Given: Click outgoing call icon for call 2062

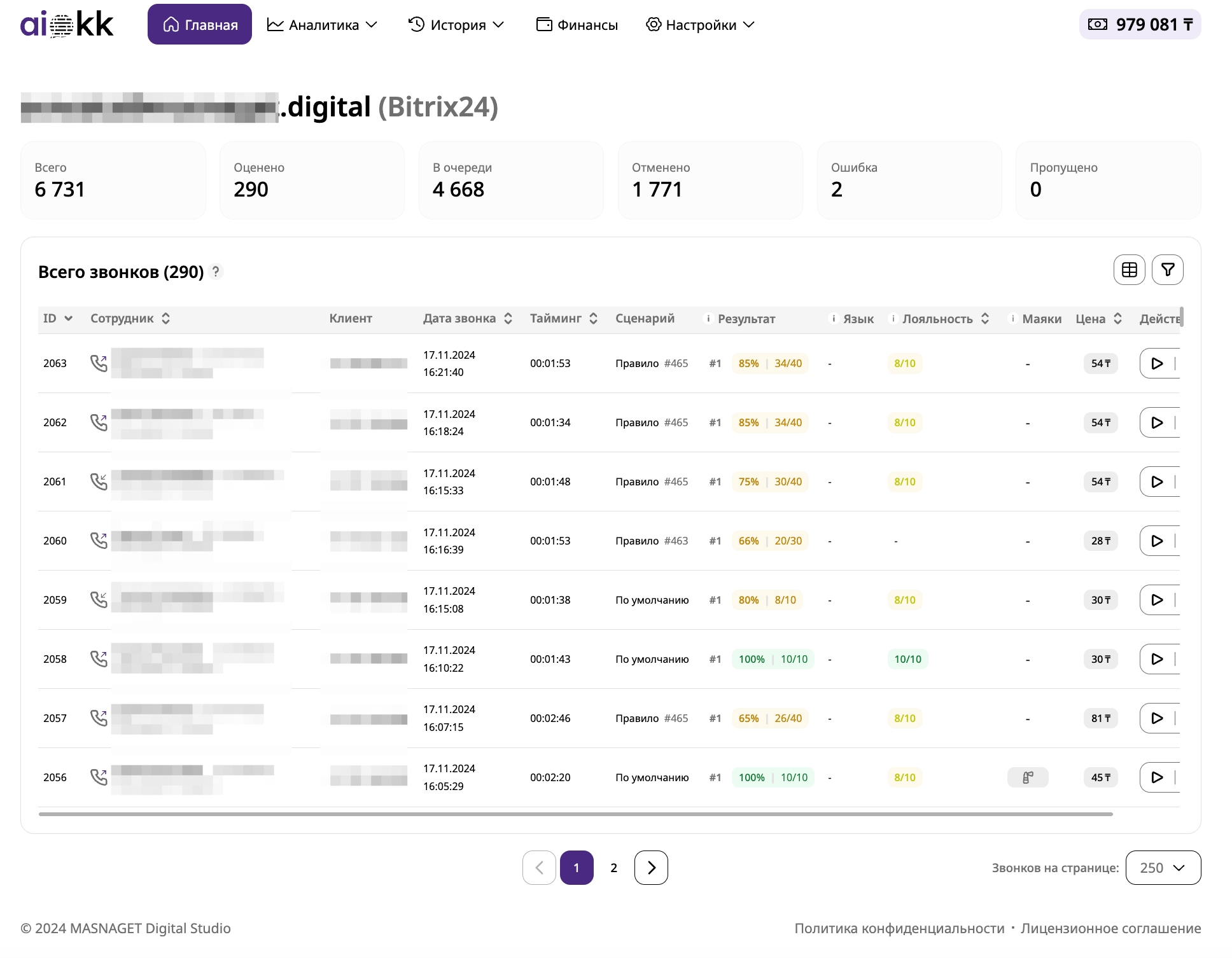Looking at the screenshot, I should pyautogui.click(x=99, y=422).
